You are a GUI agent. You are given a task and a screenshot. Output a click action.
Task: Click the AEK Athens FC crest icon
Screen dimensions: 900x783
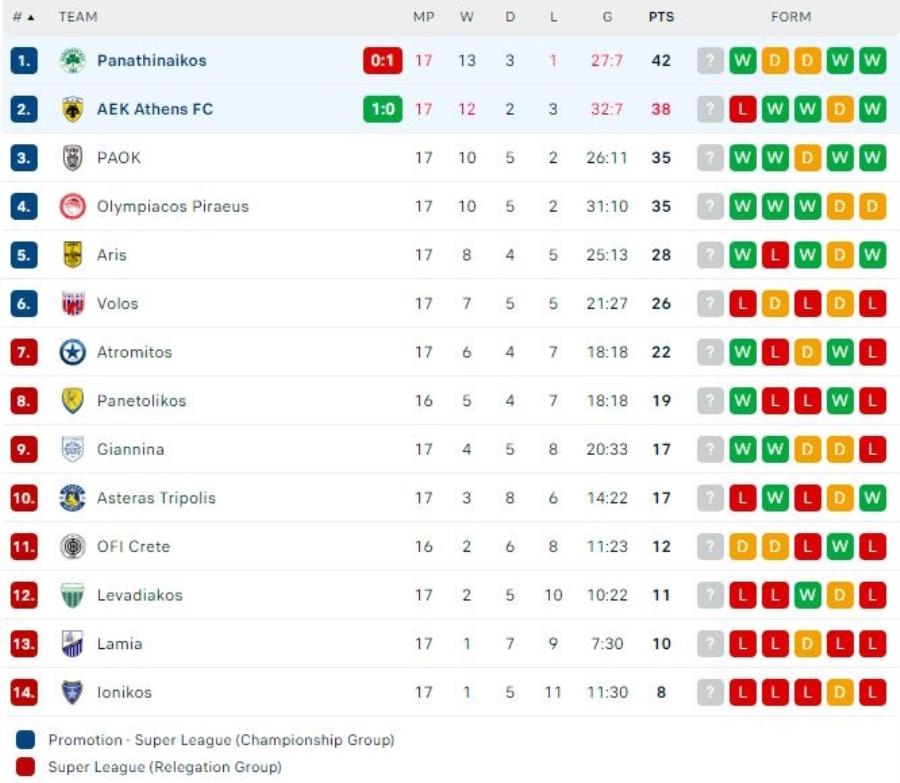[x=72, y=109]
